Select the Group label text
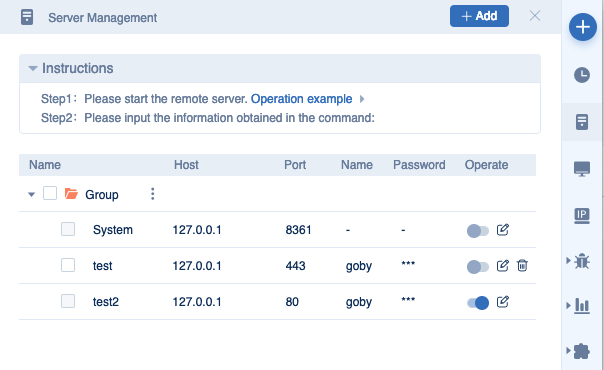Screen dimensions: 604x370 (x=102, y=194)
